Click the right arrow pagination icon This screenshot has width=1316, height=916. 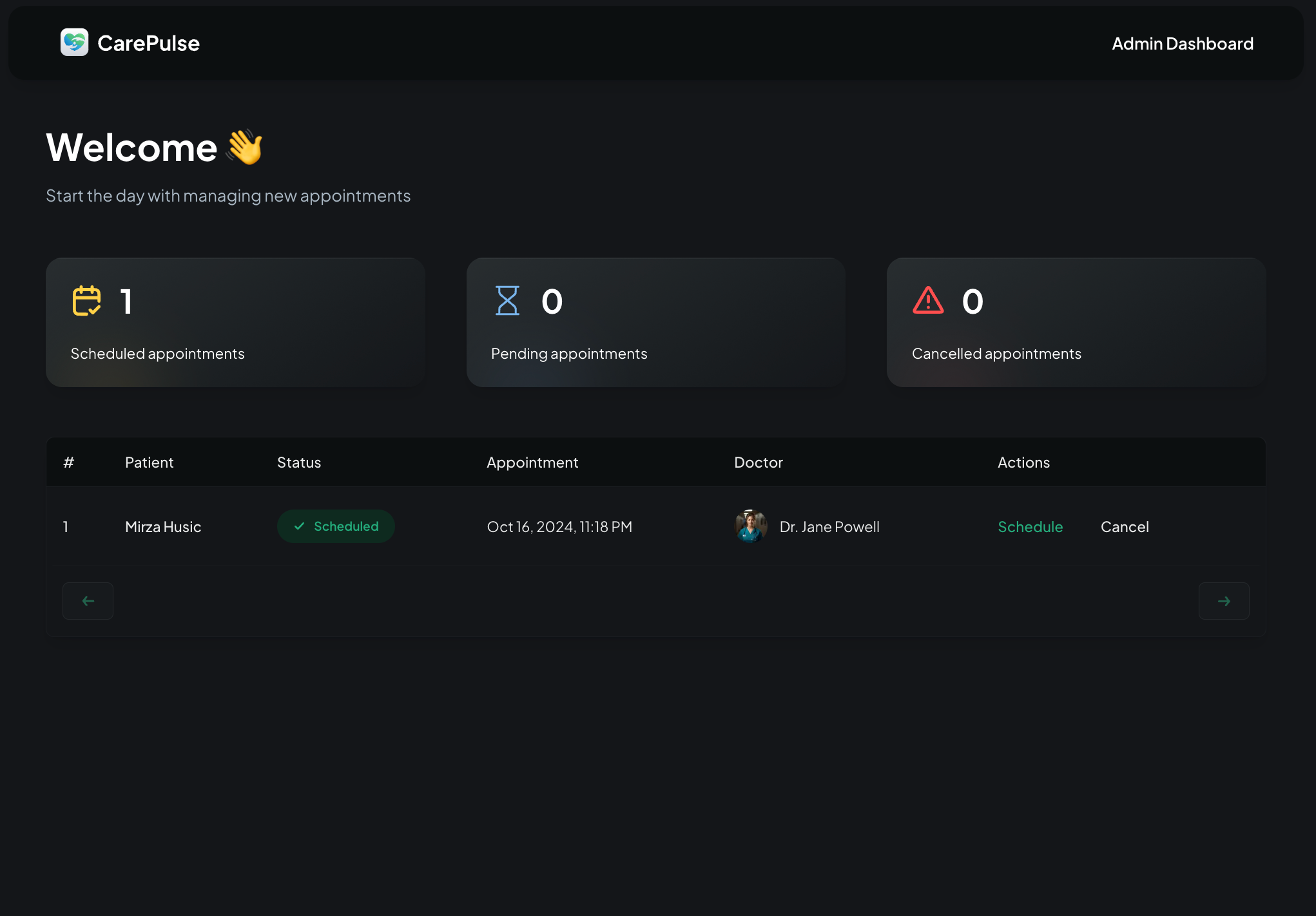coord(1223,600)
